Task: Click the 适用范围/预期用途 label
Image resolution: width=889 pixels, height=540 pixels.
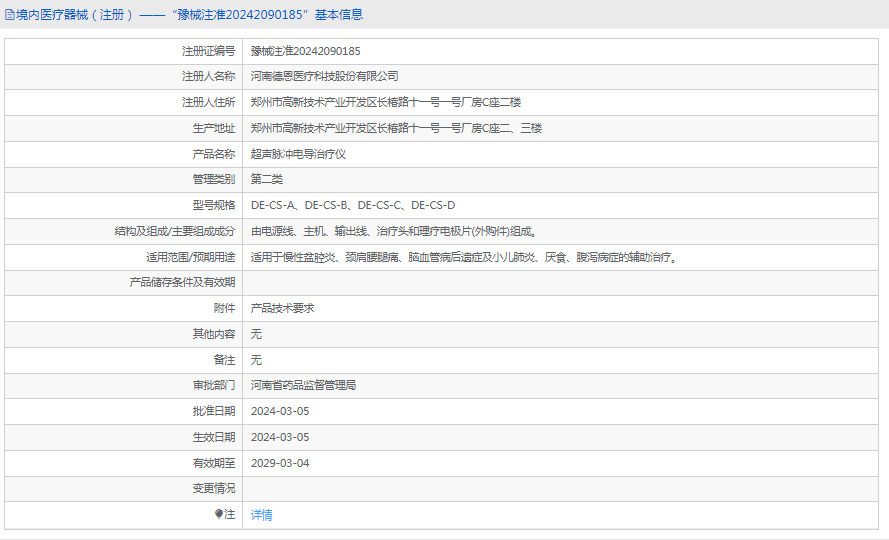Action: 190,258
